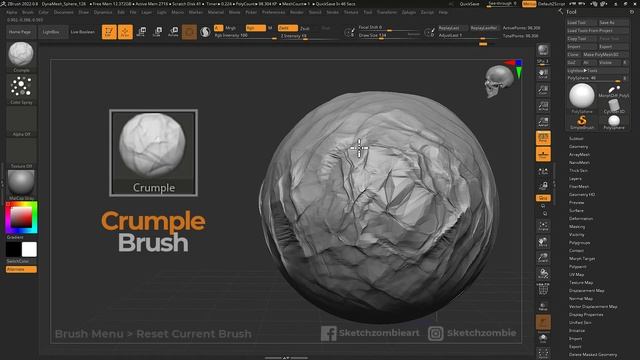Adjust the Z Intensity slider
Screen dimensions: 640x360
click(x=309, y=36)
